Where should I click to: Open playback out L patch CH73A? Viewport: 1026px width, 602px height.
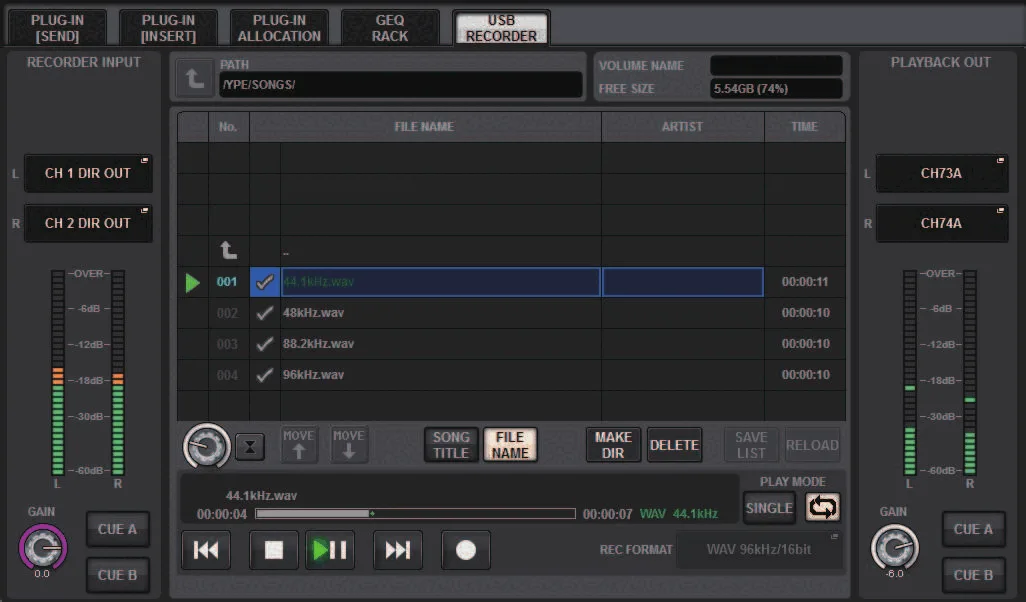(x=942, y=173)
